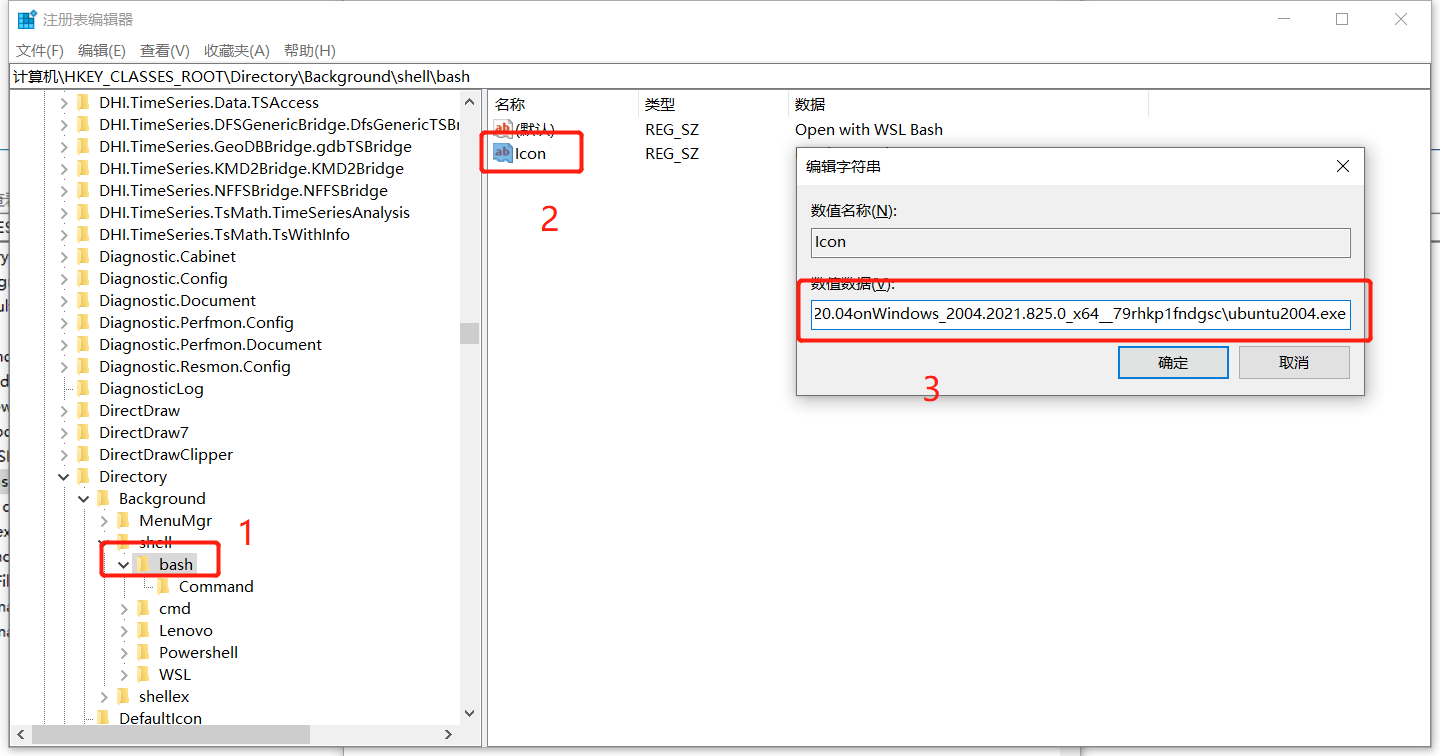Select Diagnostic.Resmon.Config tree item
The height and width of the screenshot is (756, 1440).
click(194, 366)
